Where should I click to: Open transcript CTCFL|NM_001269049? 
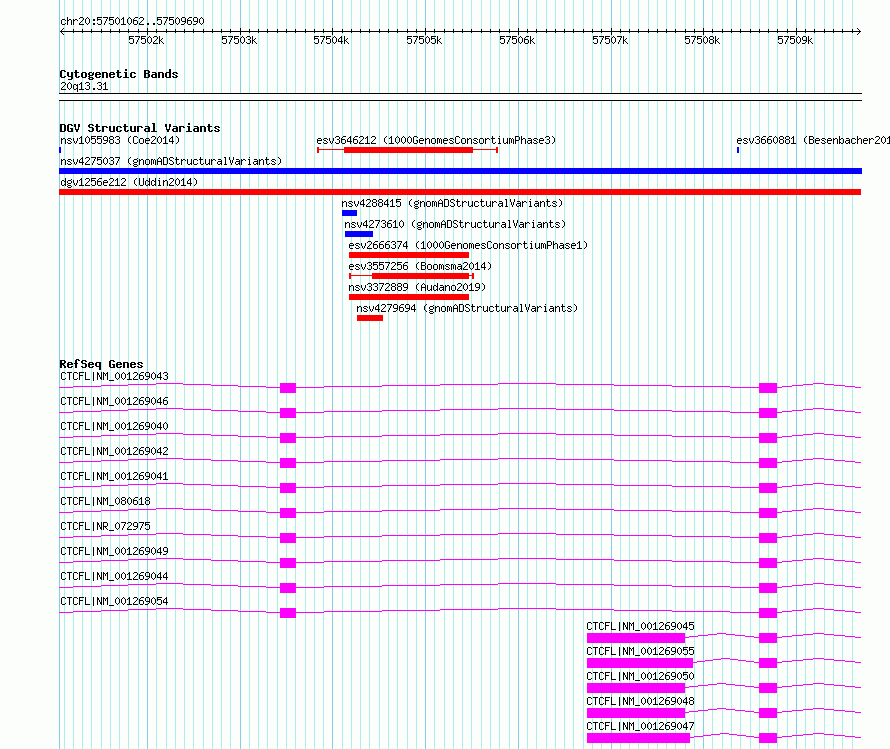coord(114,551)
